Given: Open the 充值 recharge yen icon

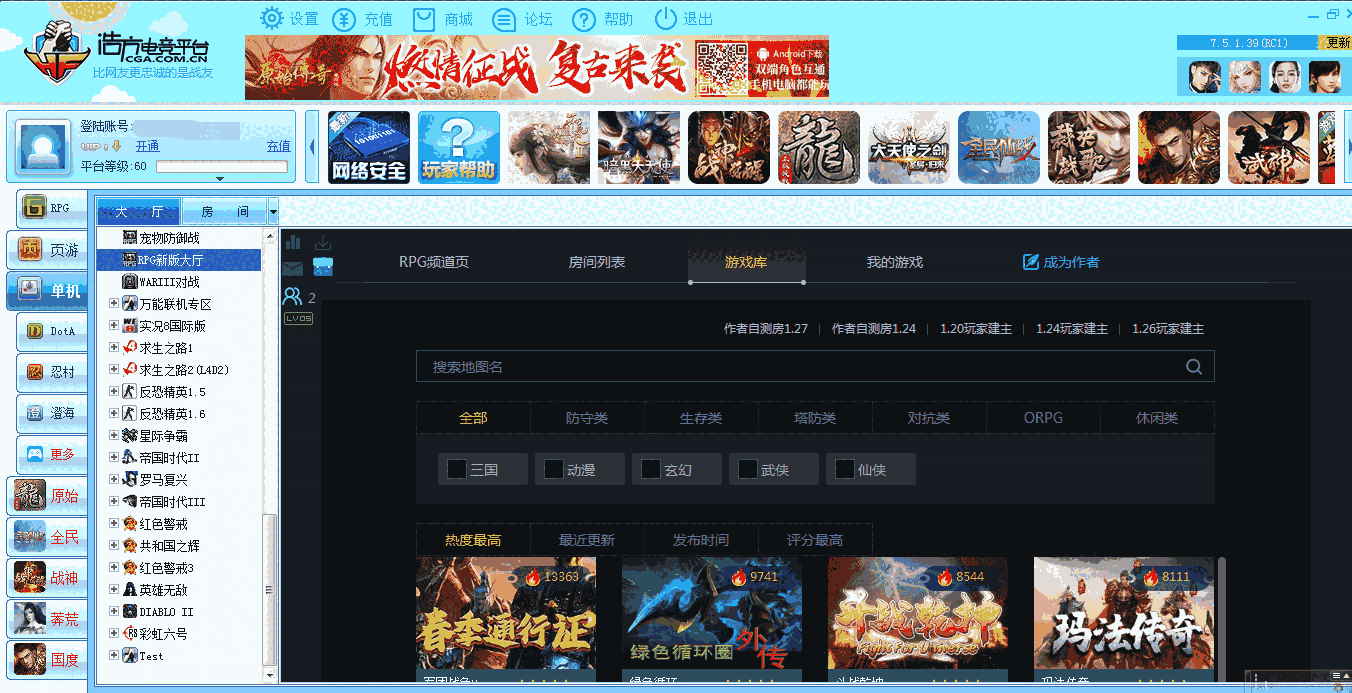Looking at the screenshot, I should coord(344,19).
